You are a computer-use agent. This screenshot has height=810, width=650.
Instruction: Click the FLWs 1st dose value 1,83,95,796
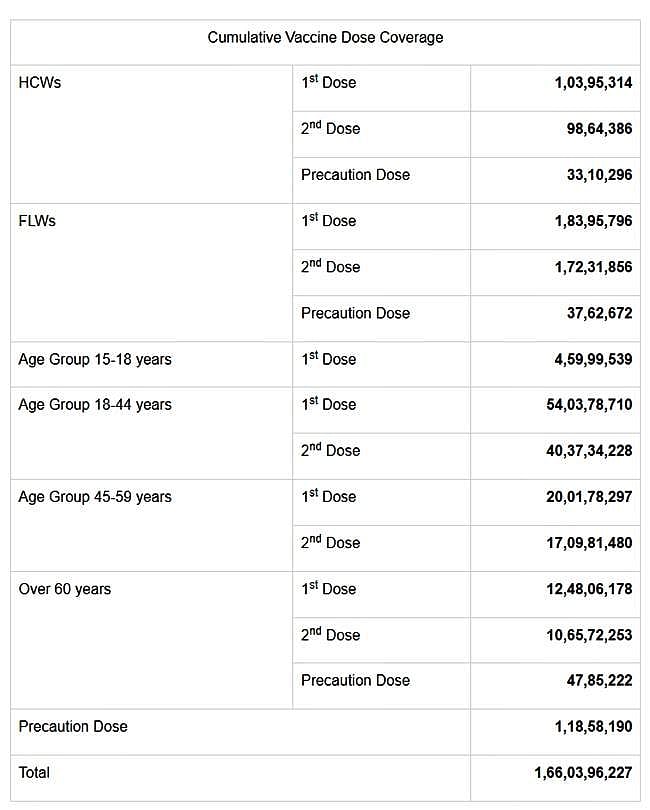593,221
